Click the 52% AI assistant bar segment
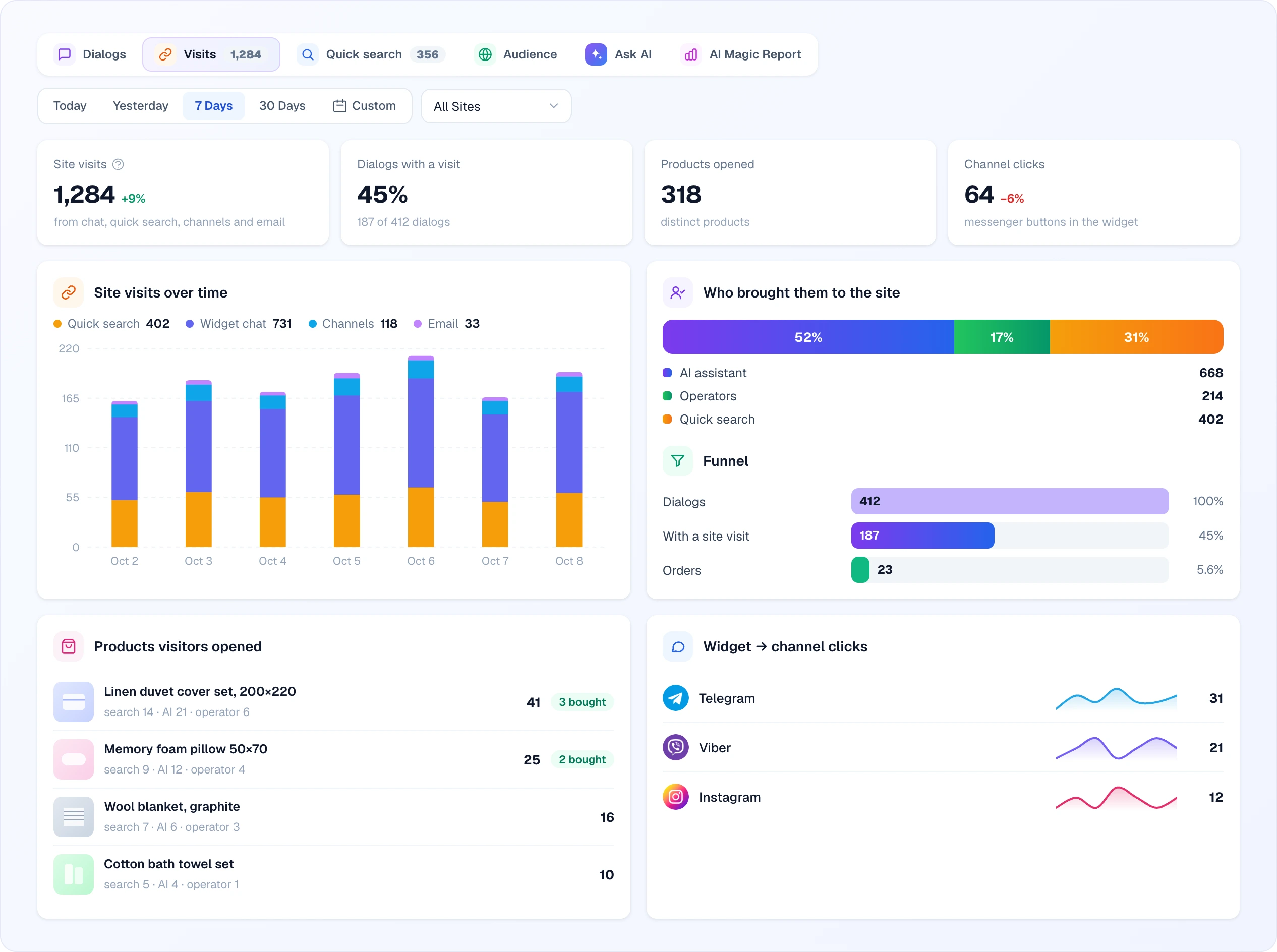The image size is (1277, 952). (808, 337)
